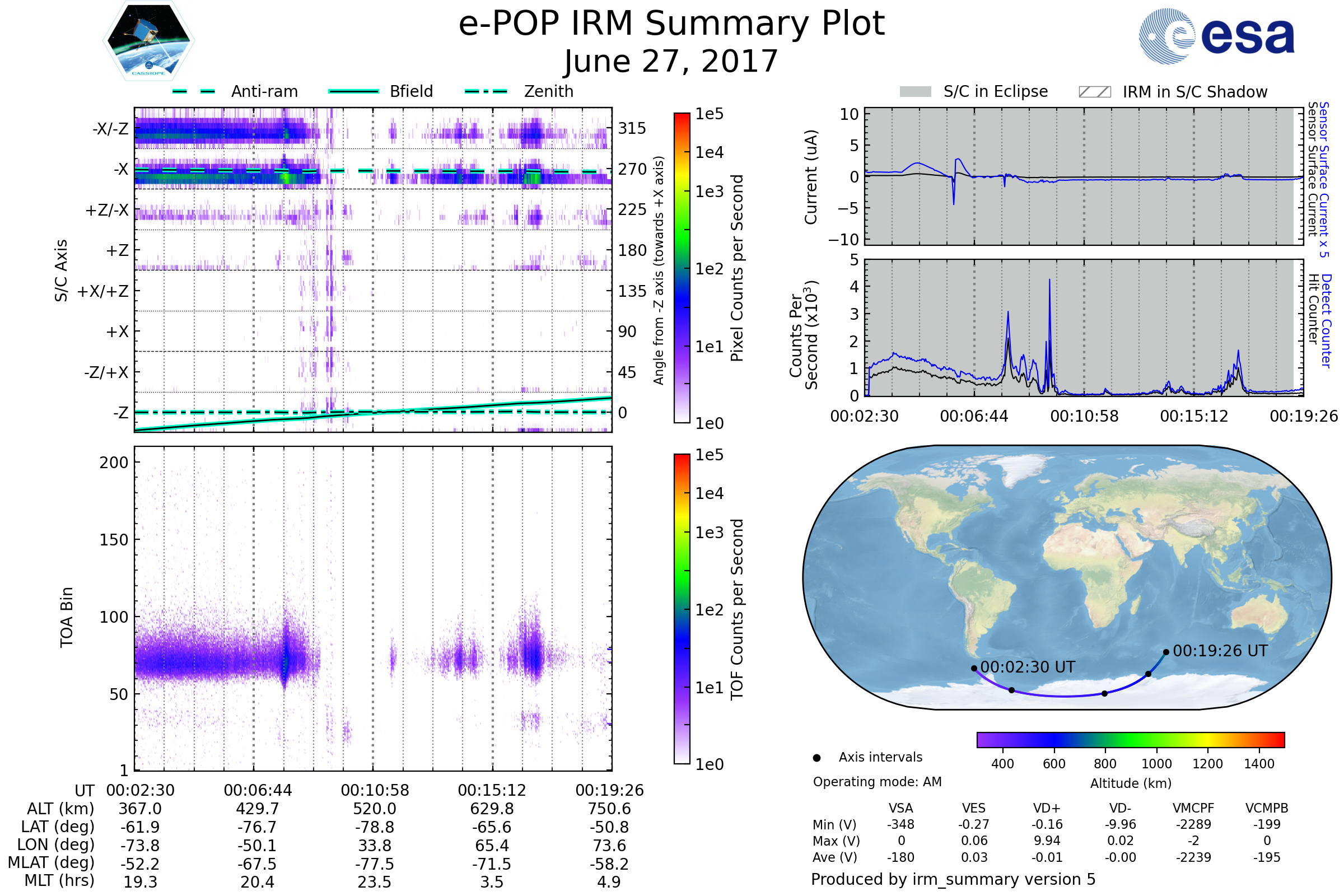
Task: Click the CASSIOPE mission hexagon logo
Action: (148, 41)
